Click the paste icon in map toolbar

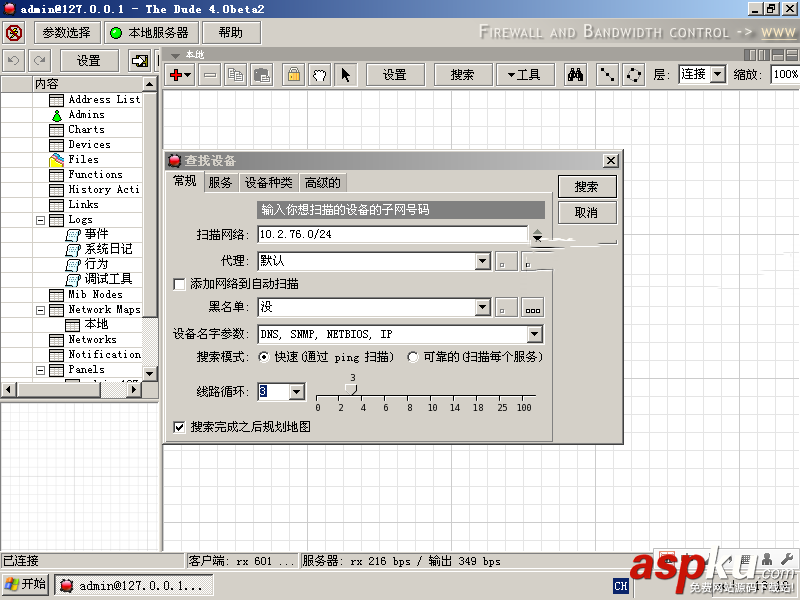pos(262,75)
